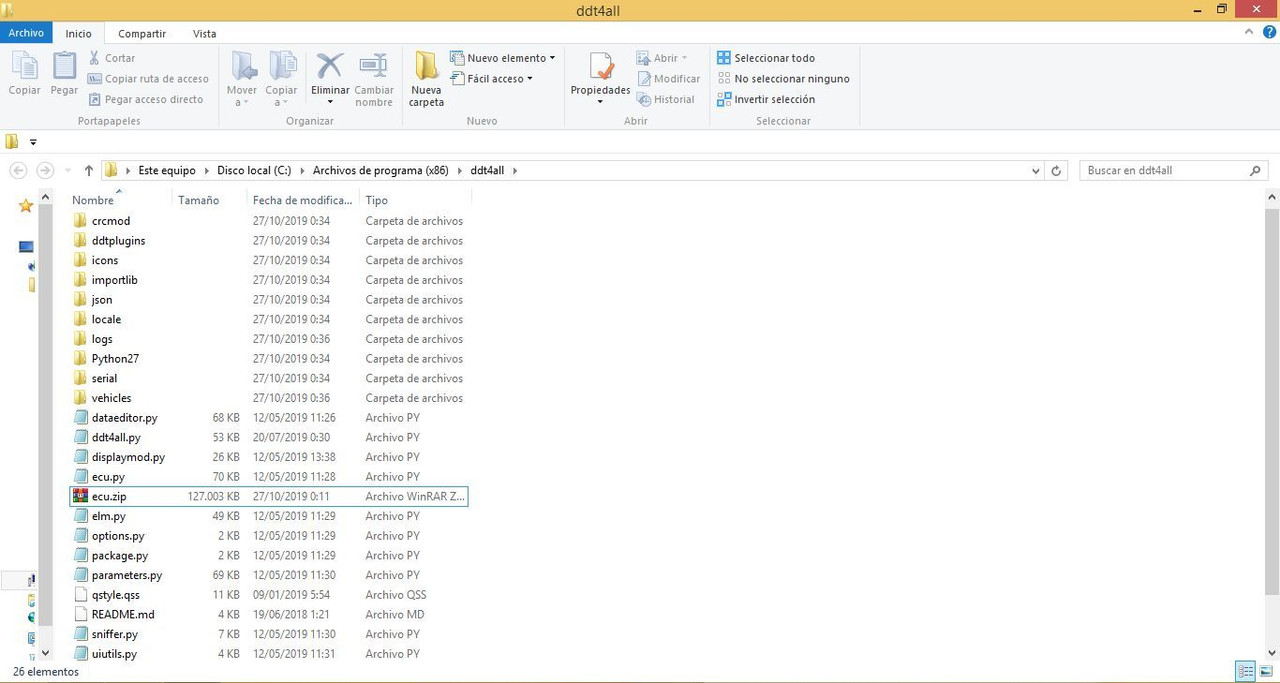Open the Nuevo elemento dropdown
The image size is (1280, 683).
pos(503,58)
